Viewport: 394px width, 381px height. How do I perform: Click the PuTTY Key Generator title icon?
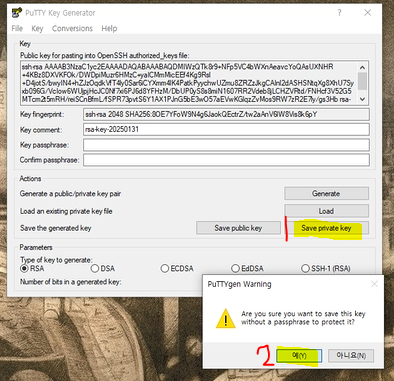point(17,13)
